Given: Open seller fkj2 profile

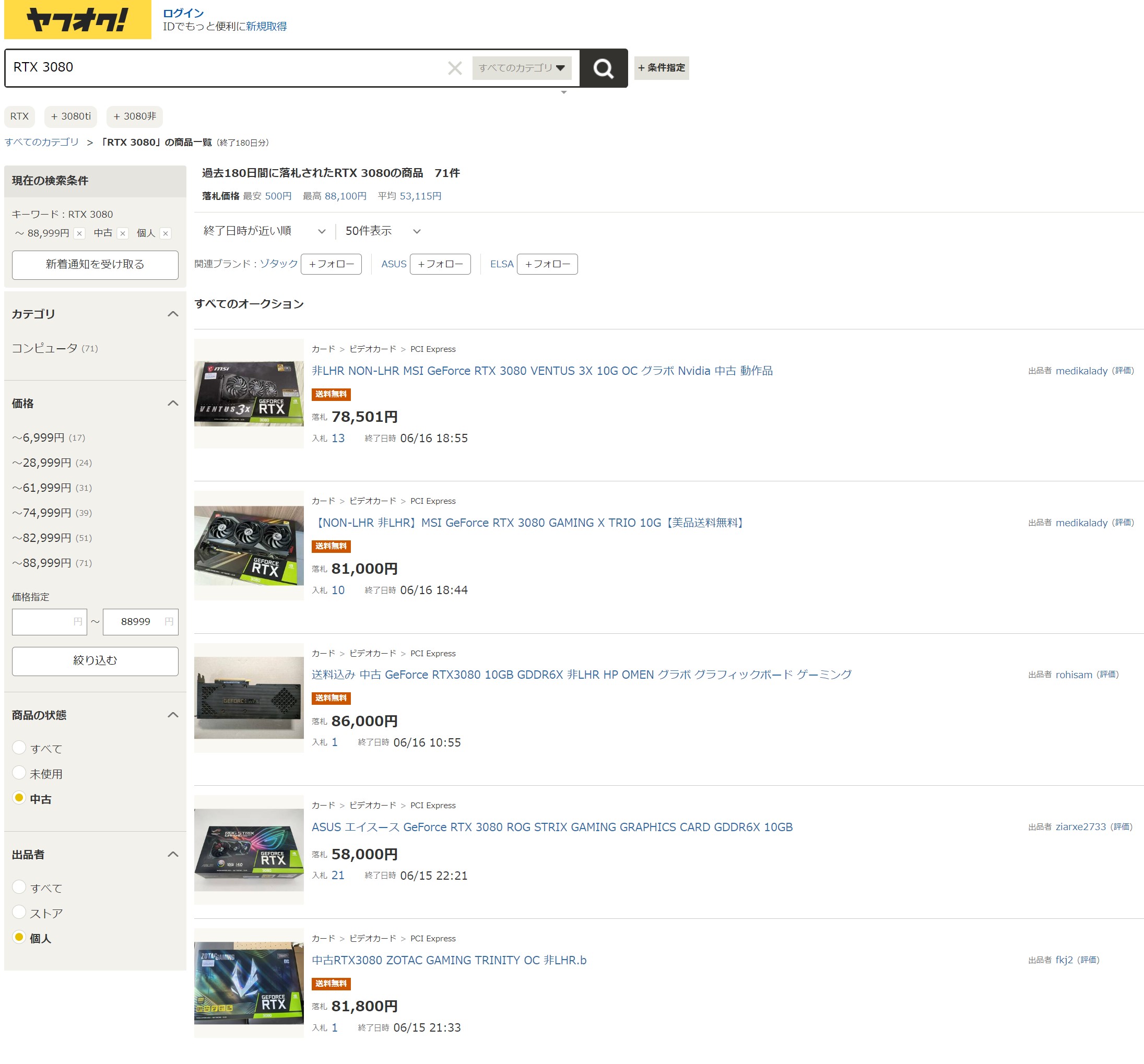Looking at the screenshot, I should 1064,960.
